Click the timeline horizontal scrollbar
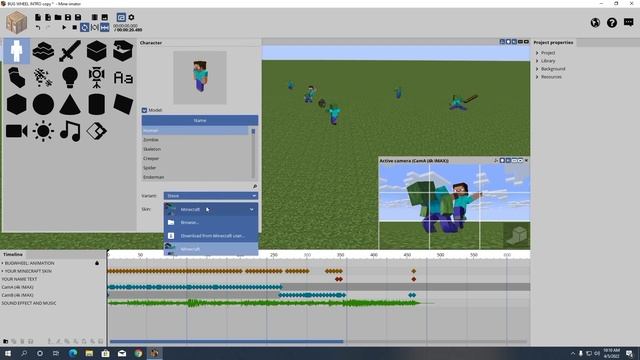Image resolution: width=640 pixels, height=360 pixels. pos(227,342)
